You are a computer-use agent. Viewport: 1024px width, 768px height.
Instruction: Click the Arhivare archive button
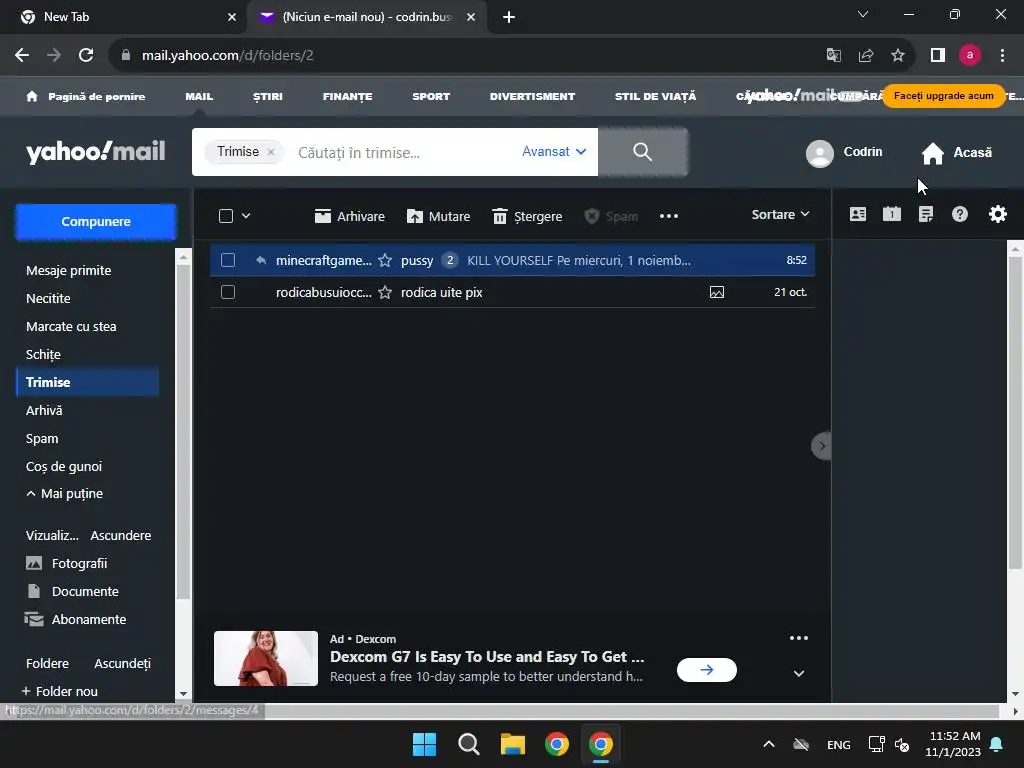click(x=349, y=217)
